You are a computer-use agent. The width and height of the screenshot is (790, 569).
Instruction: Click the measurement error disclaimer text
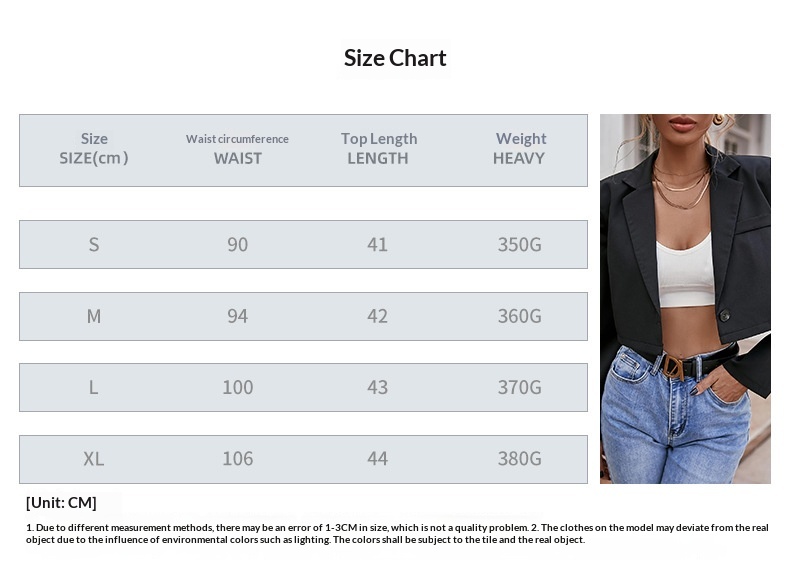pos(397,534)
